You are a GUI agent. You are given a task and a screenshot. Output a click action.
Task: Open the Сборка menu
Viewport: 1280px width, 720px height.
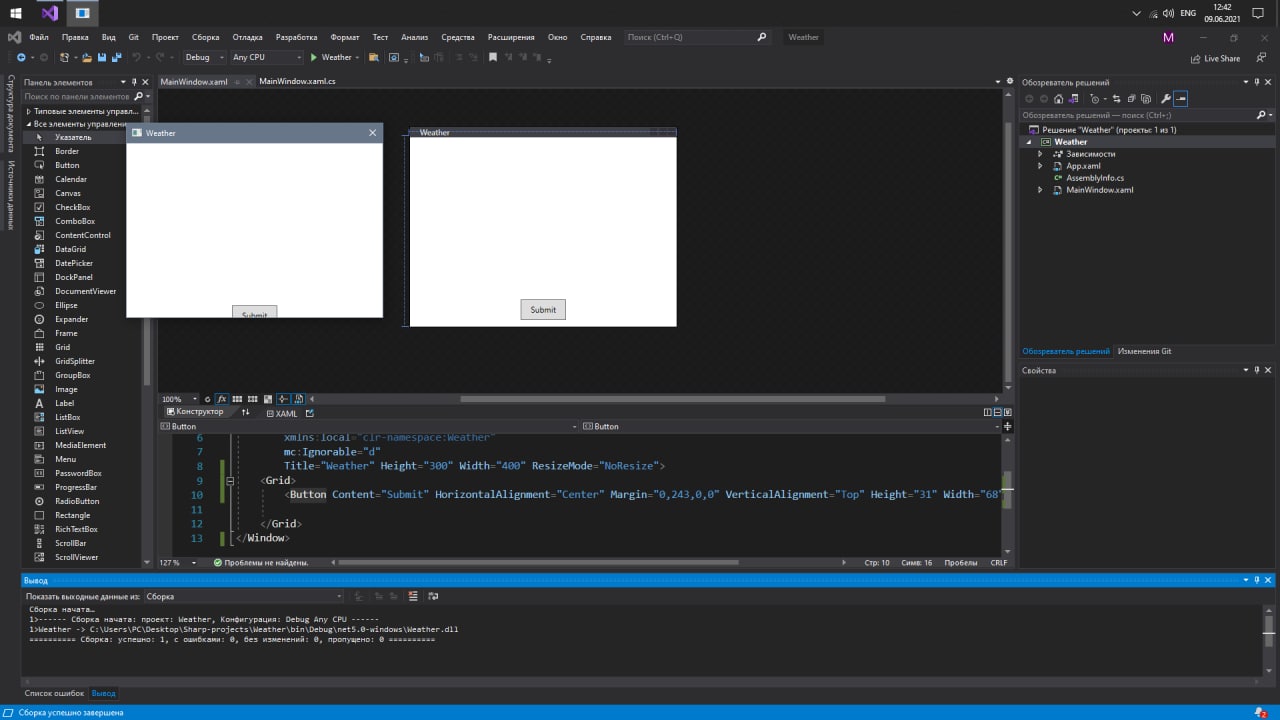pos(205,37)
